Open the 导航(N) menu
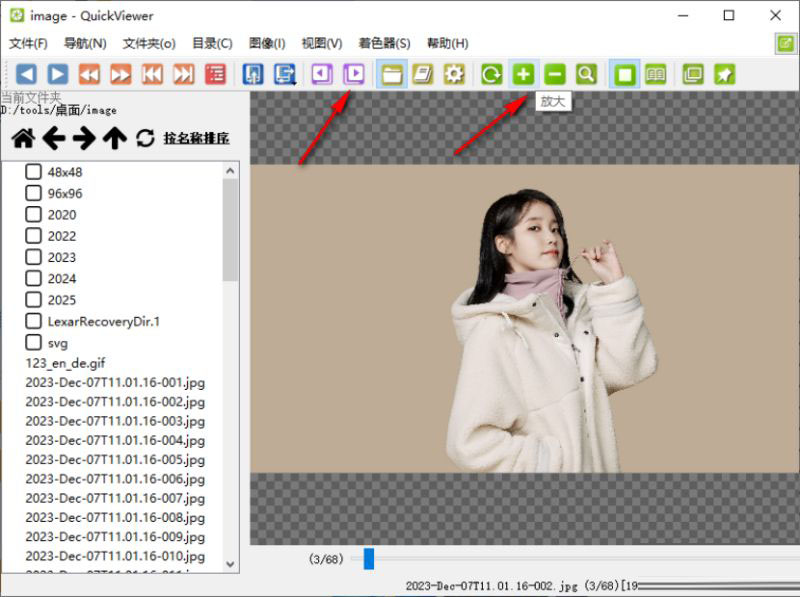The image size is (800, 597). click(85, 43)
